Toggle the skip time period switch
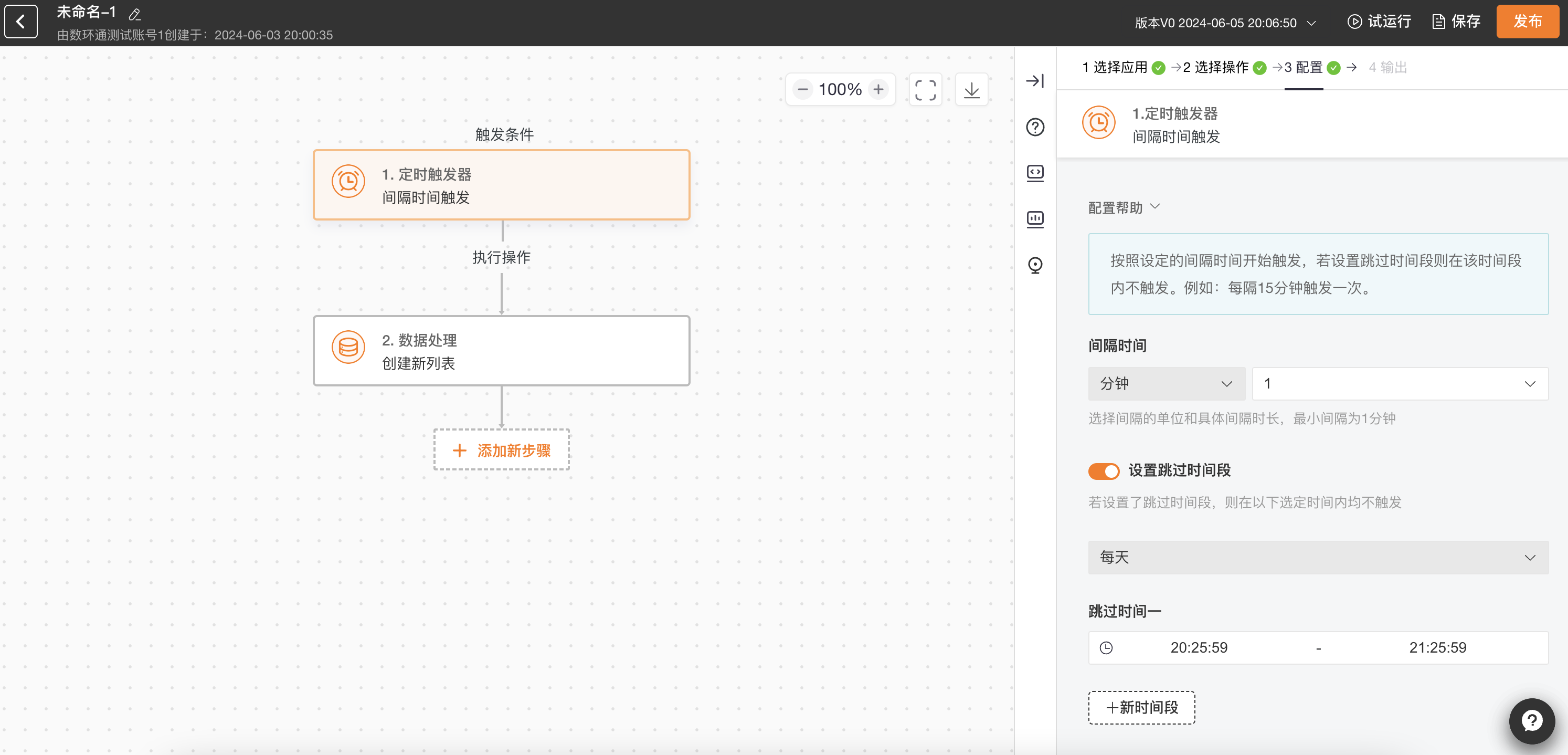 [1104, 471]
